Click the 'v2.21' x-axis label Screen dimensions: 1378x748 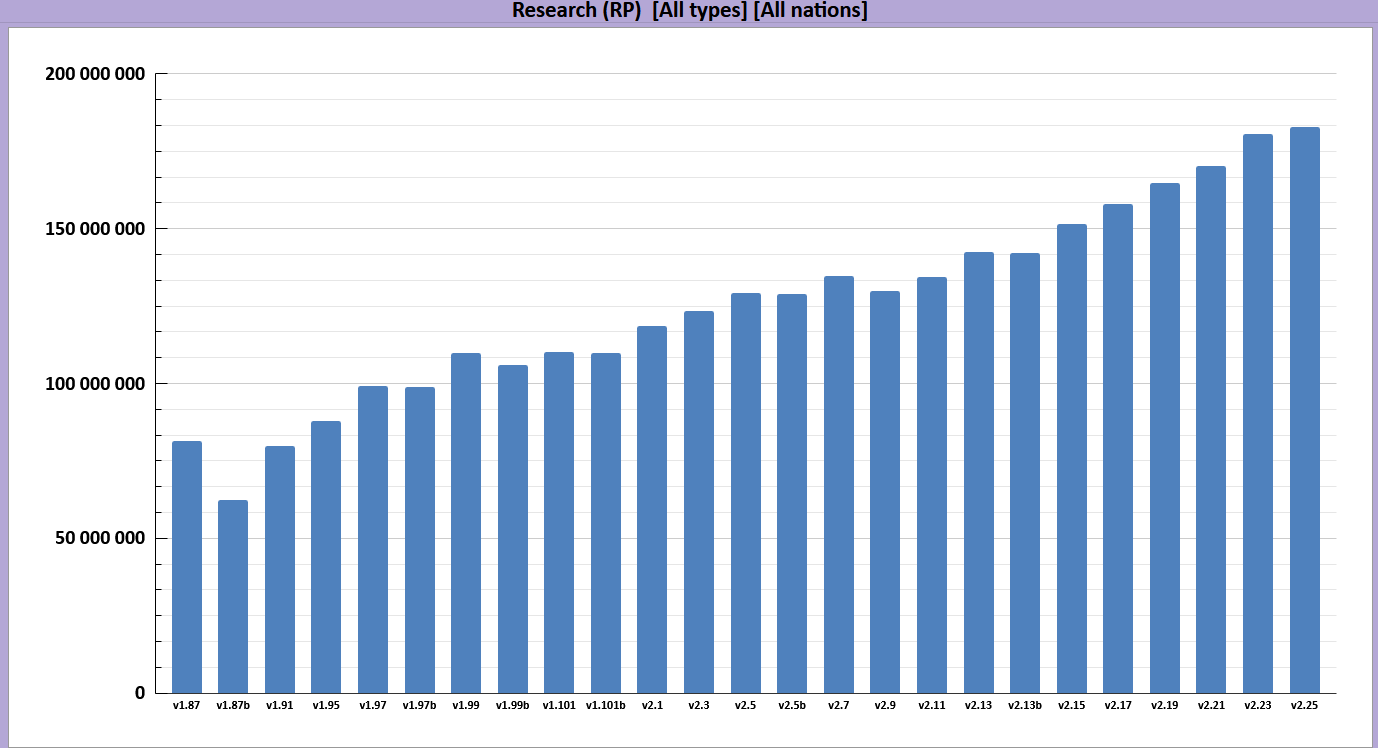[1211, 706]
